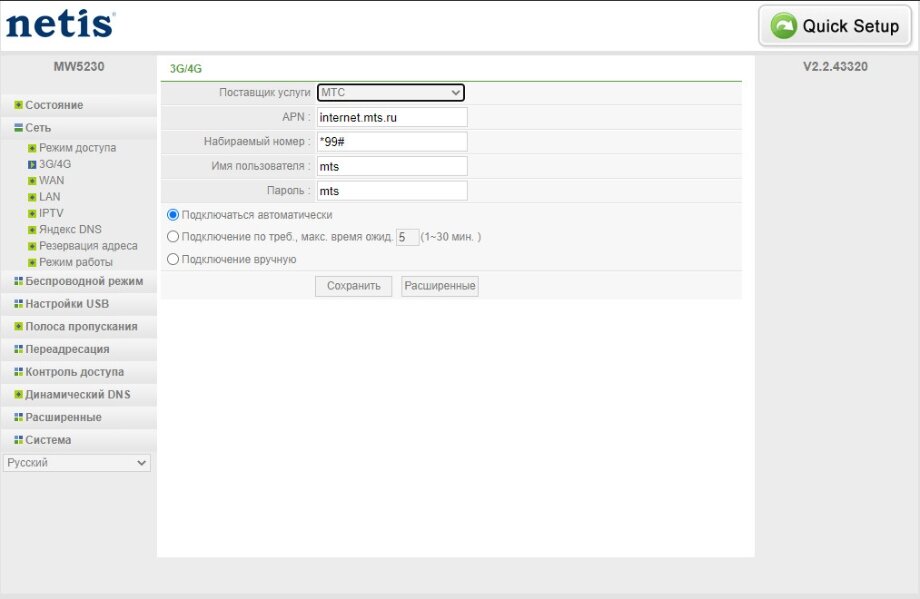This screenshot has width=920, height=599.
Task: Open Расширенные menu in sidebar
Action: click(63, 417)
